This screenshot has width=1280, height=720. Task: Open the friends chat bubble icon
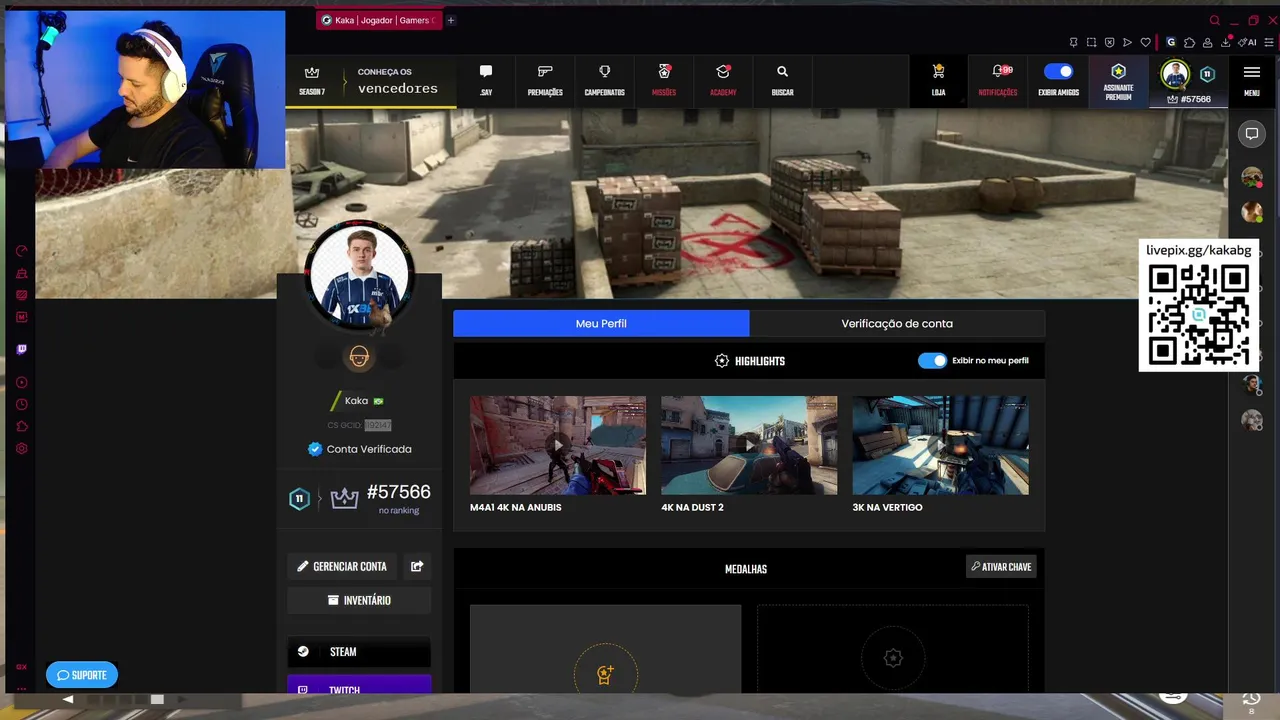pos(1252,134)
